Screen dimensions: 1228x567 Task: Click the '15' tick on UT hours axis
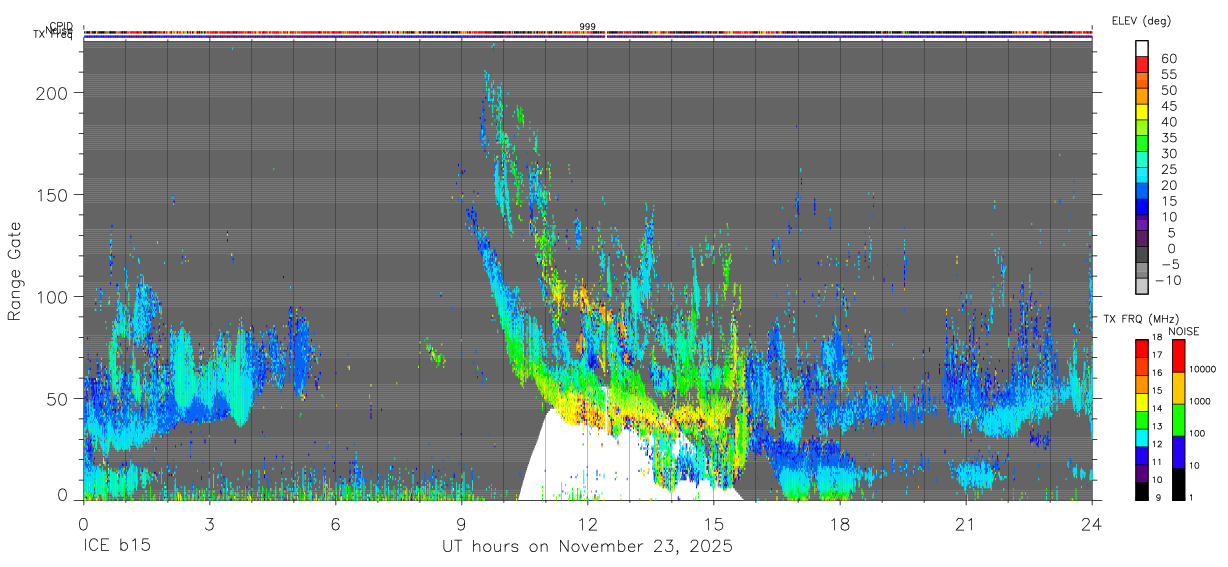tap(714, 524)
